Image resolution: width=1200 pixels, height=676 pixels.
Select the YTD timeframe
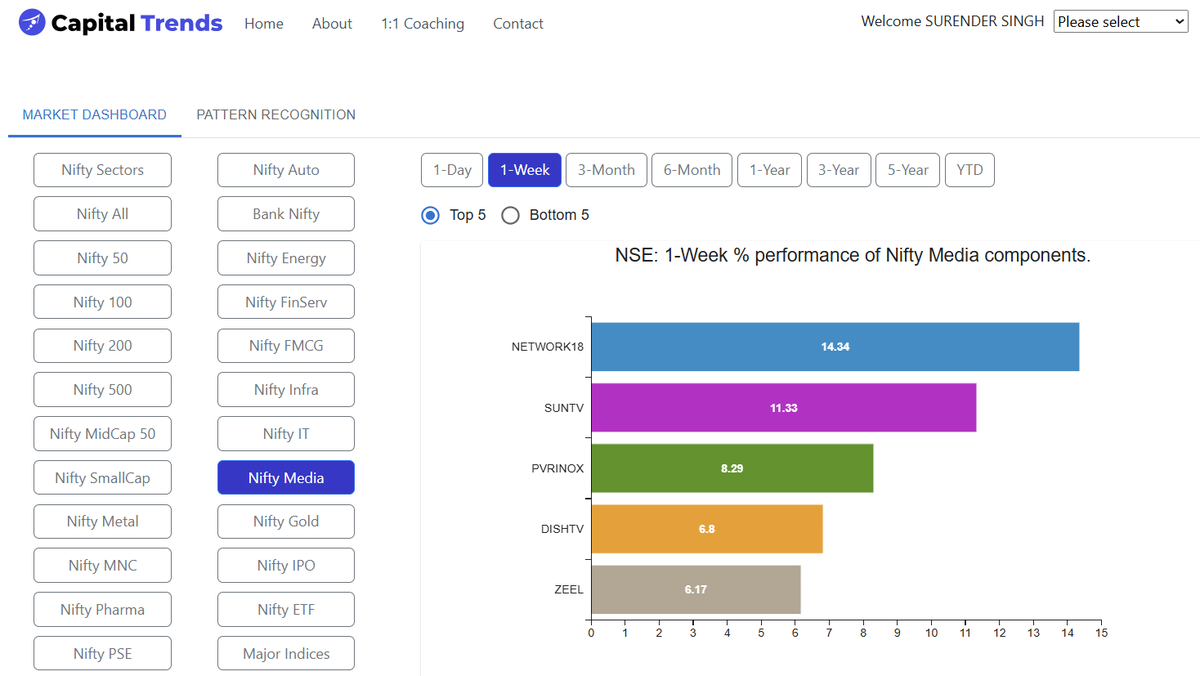click(x=969, y=169)
